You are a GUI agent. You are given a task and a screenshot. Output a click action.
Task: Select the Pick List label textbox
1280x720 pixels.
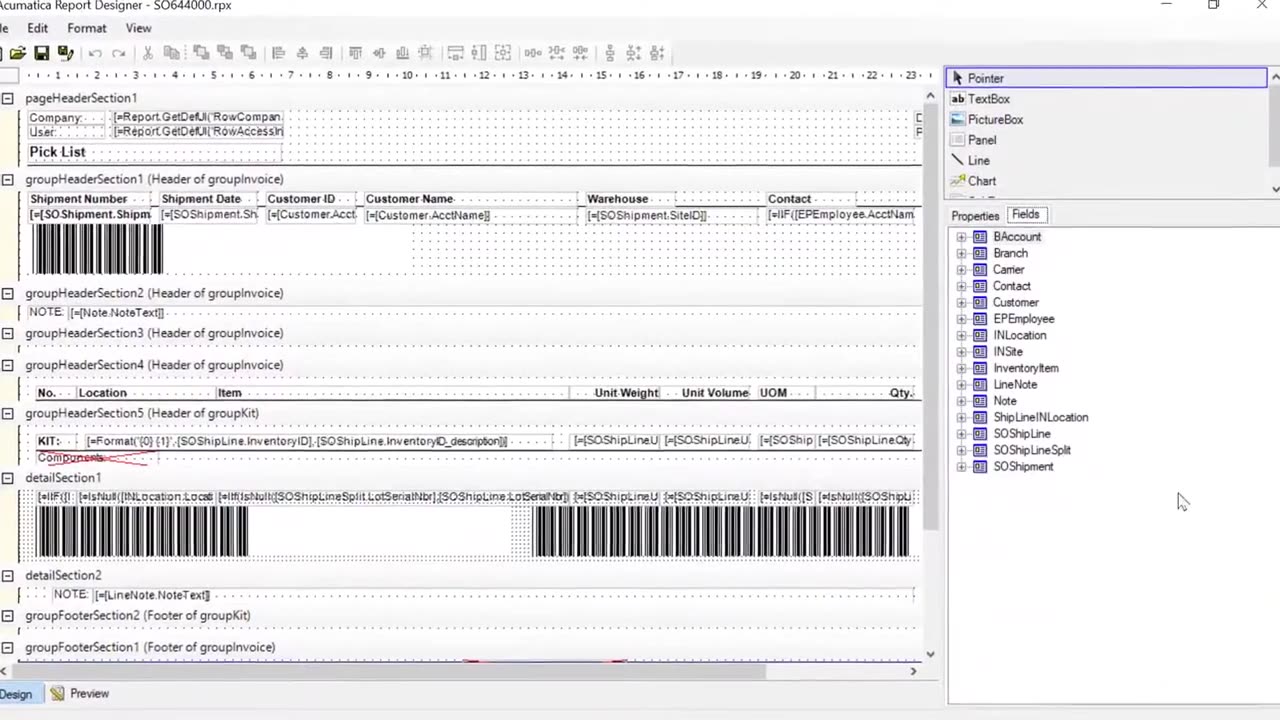[155, 152]
